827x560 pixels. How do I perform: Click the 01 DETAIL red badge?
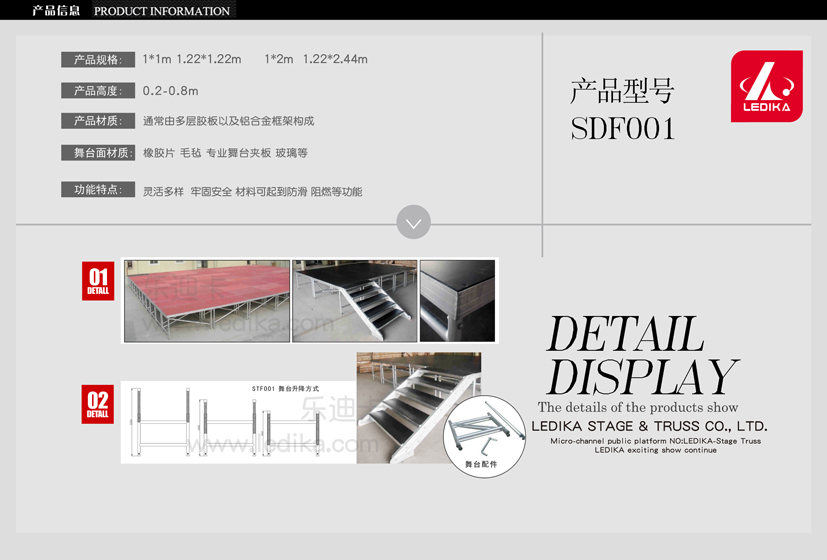coord(98,281)
